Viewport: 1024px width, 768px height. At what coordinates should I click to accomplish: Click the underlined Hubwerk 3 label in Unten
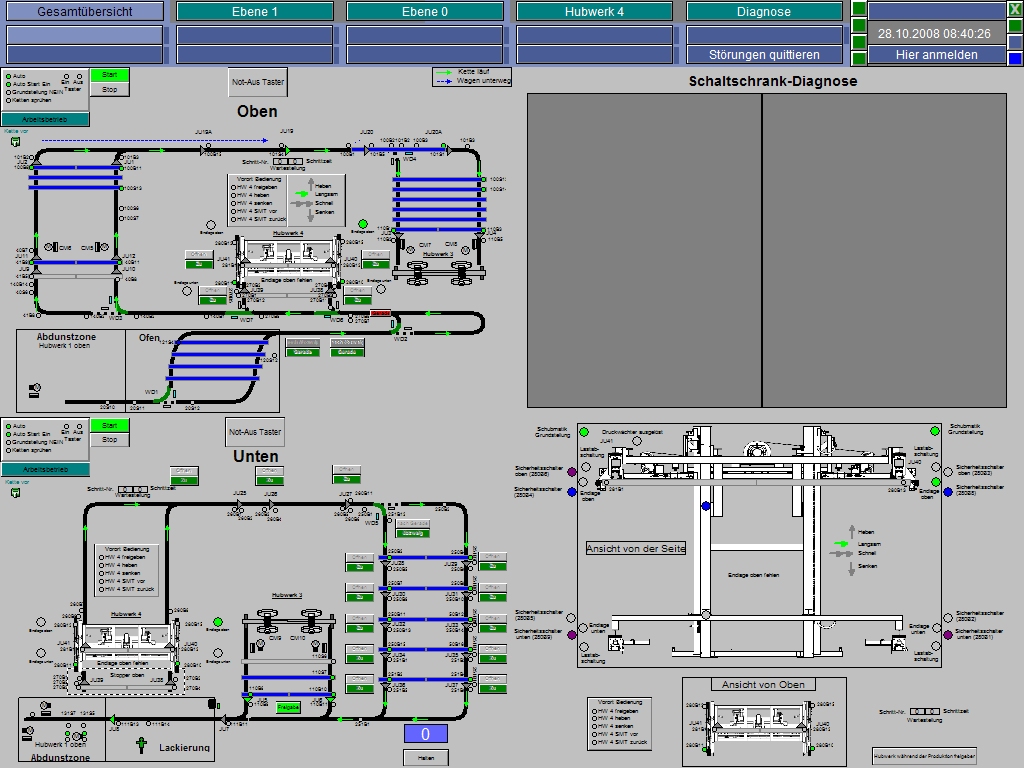pyautogui.click(x=287, y=596)
